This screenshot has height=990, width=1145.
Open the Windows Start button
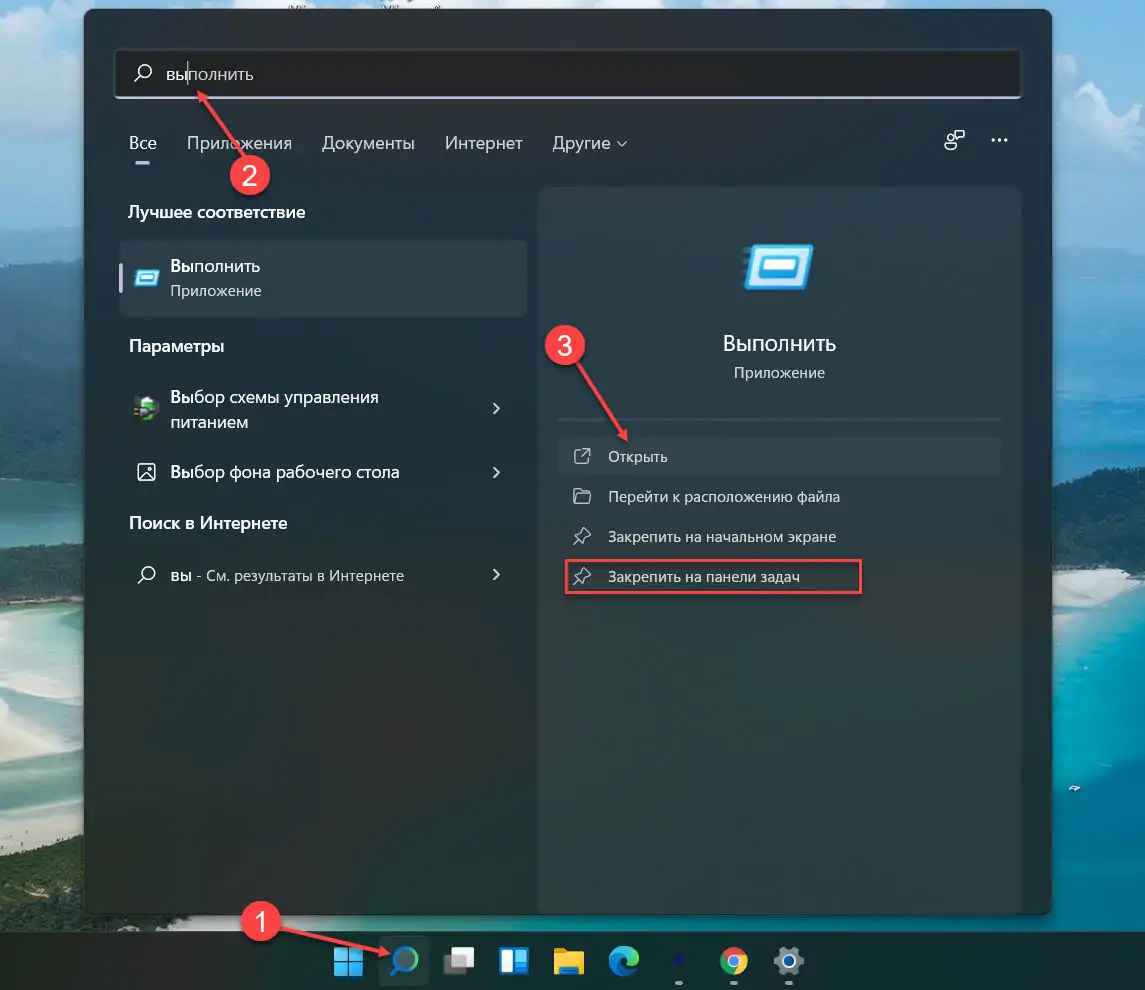click(348, 962)
